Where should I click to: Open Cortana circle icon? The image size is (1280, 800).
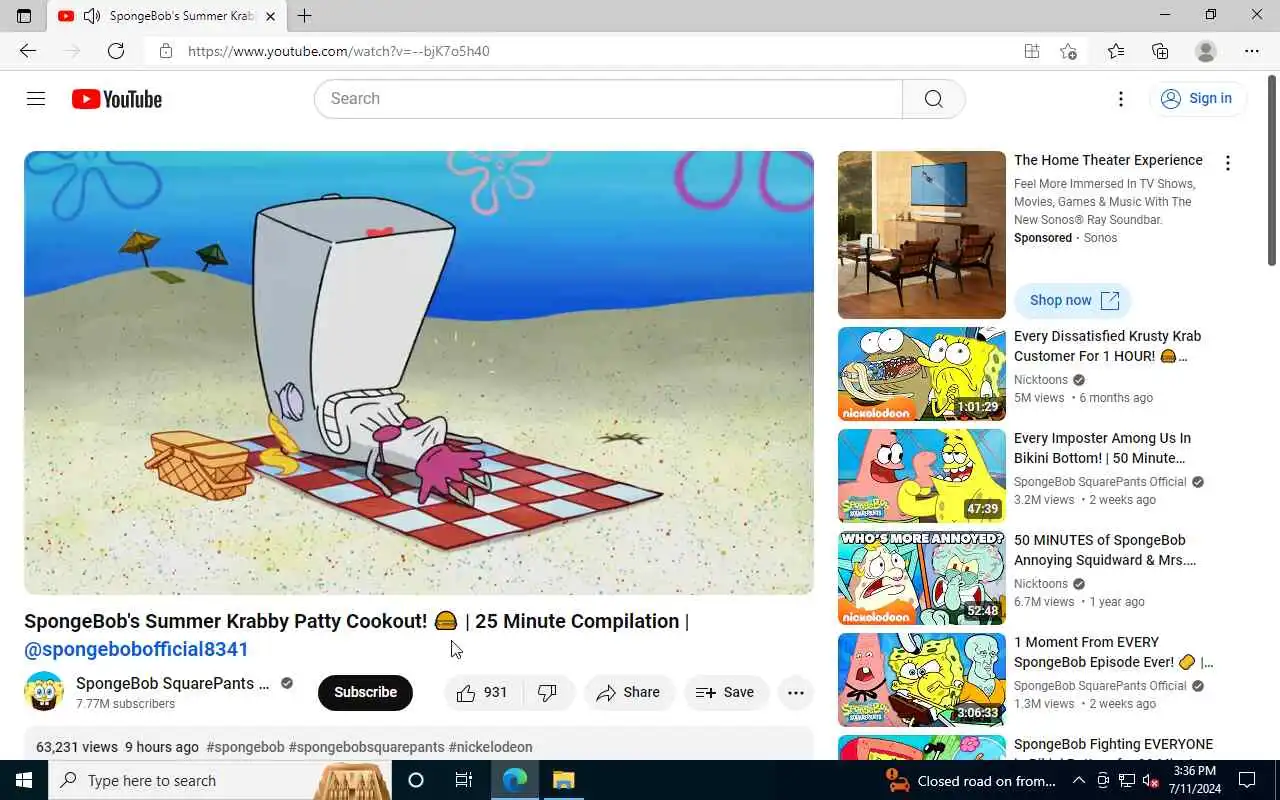(x=416, y=780)
